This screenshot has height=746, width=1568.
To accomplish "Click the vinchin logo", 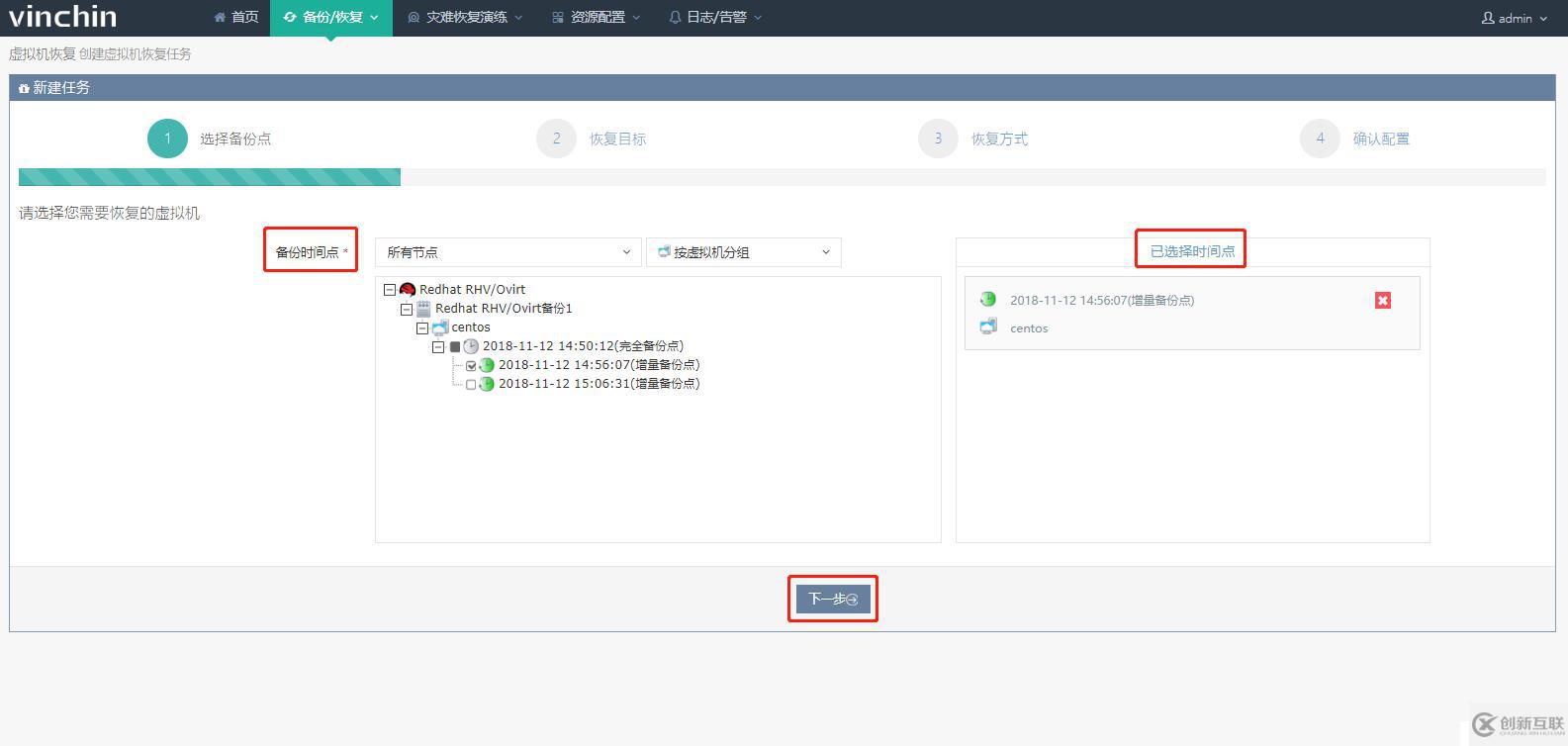I will click(62, 16).
